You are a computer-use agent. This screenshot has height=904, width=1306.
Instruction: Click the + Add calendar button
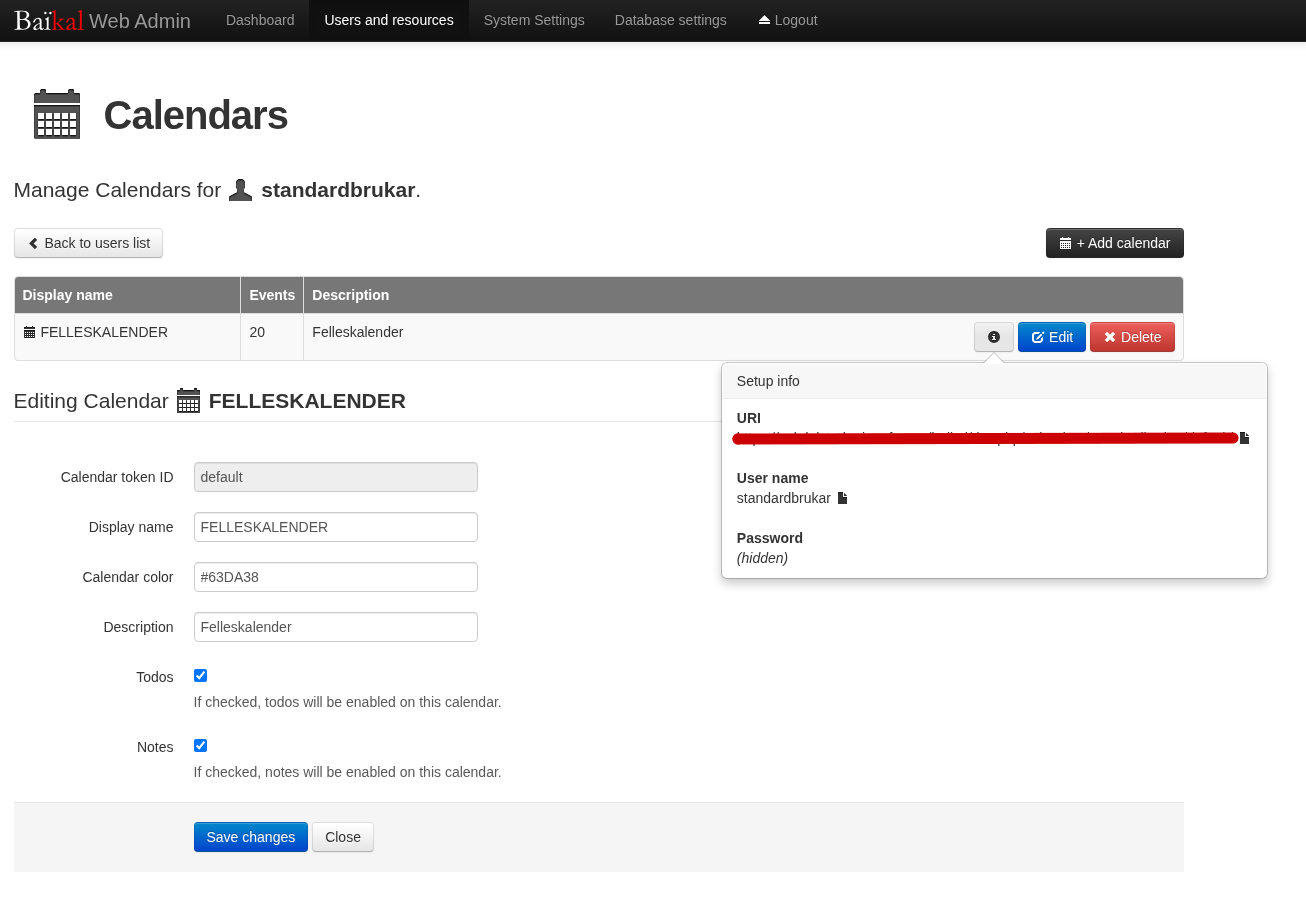coord(1114,243)
